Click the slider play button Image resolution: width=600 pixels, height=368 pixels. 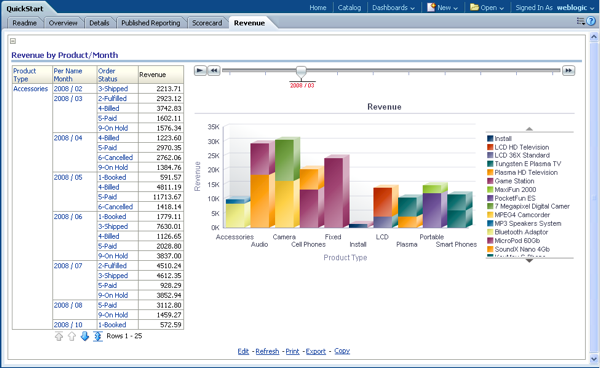coord(200,70)
